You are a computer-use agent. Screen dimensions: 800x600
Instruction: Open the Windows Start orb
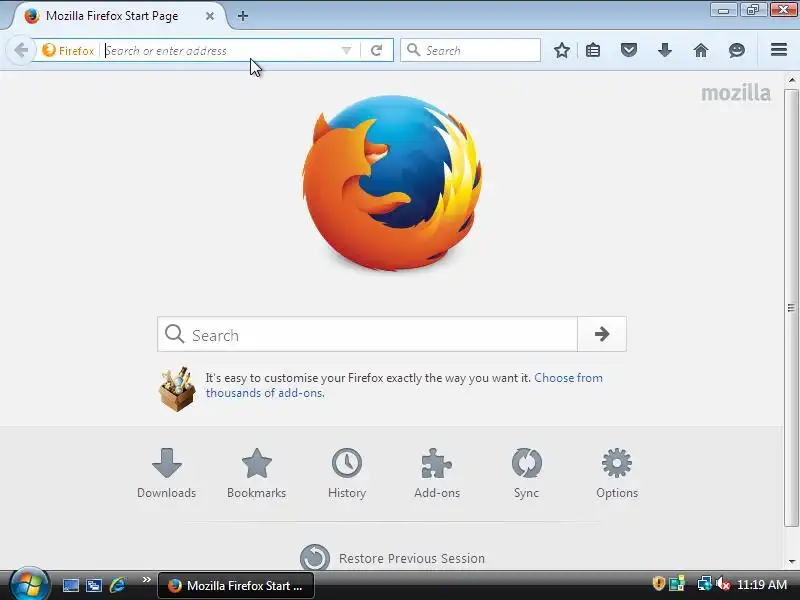(x=29, y=584)
